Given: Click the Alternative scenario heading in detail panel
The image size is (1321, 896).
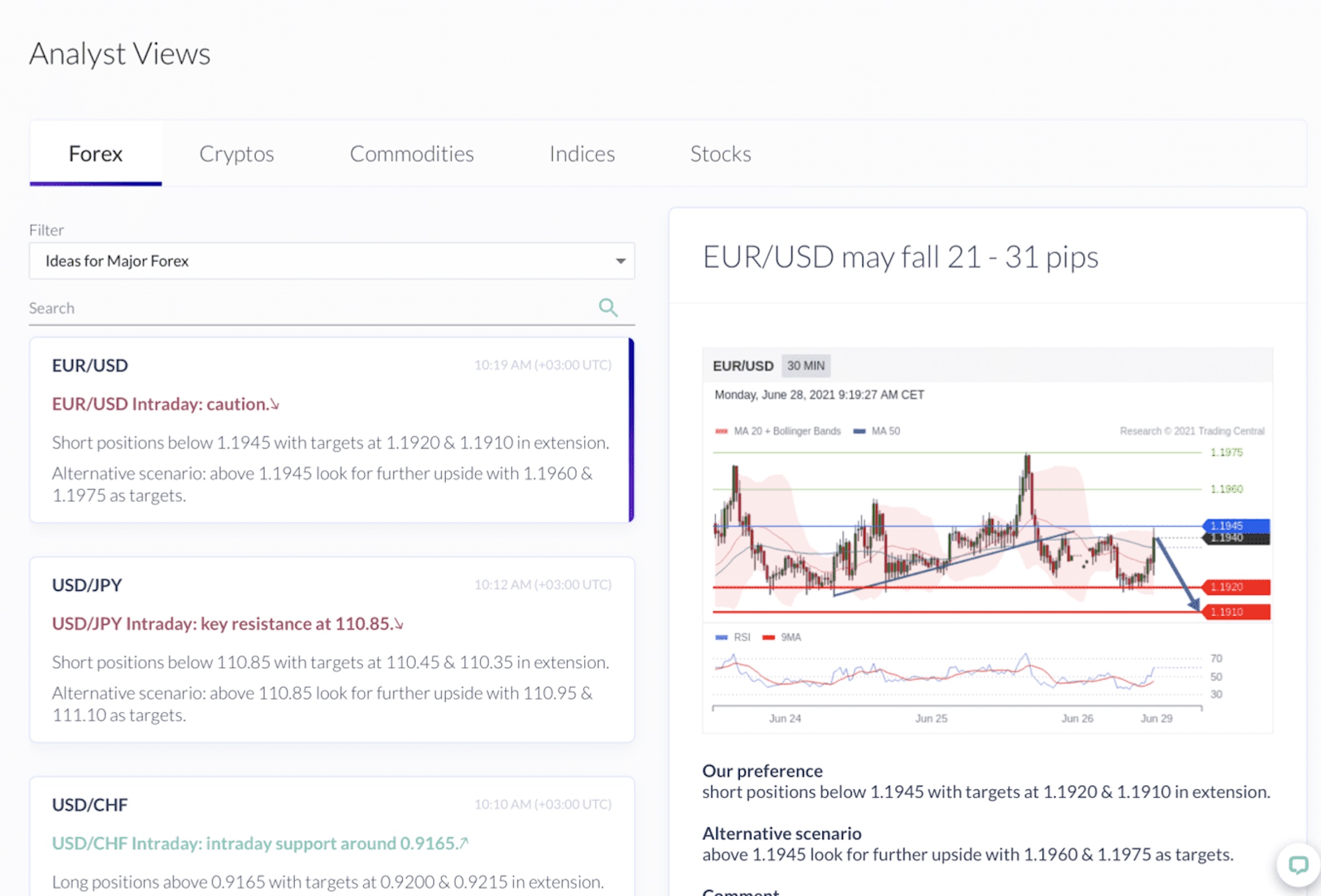Looking at the screenshot, I should tap(782, 834).
